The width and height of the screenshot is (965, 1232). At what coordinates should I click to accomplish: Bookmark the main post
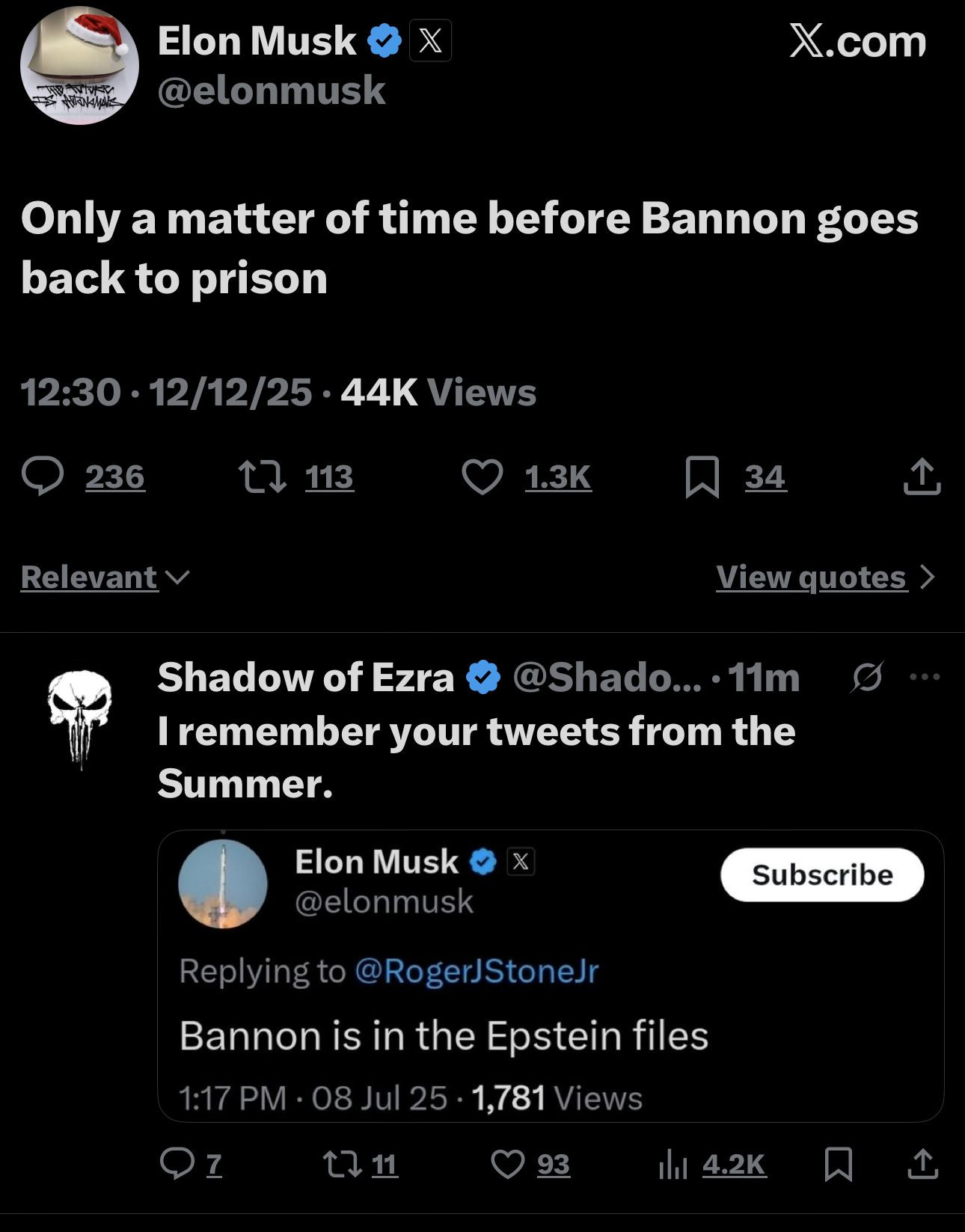pos(702,477)
